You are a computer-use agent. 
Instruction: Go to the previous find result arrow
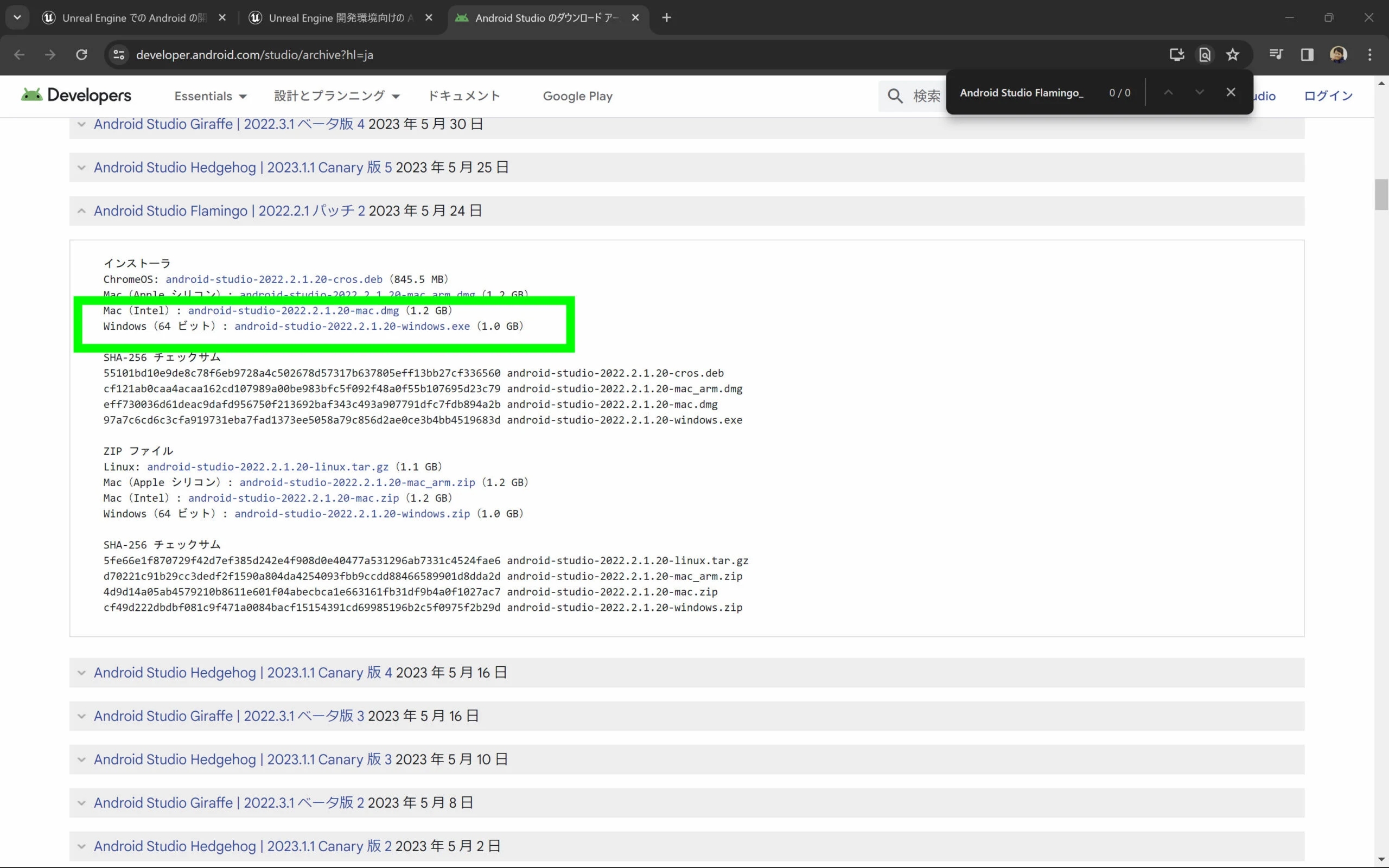(x=1168, y=92)
